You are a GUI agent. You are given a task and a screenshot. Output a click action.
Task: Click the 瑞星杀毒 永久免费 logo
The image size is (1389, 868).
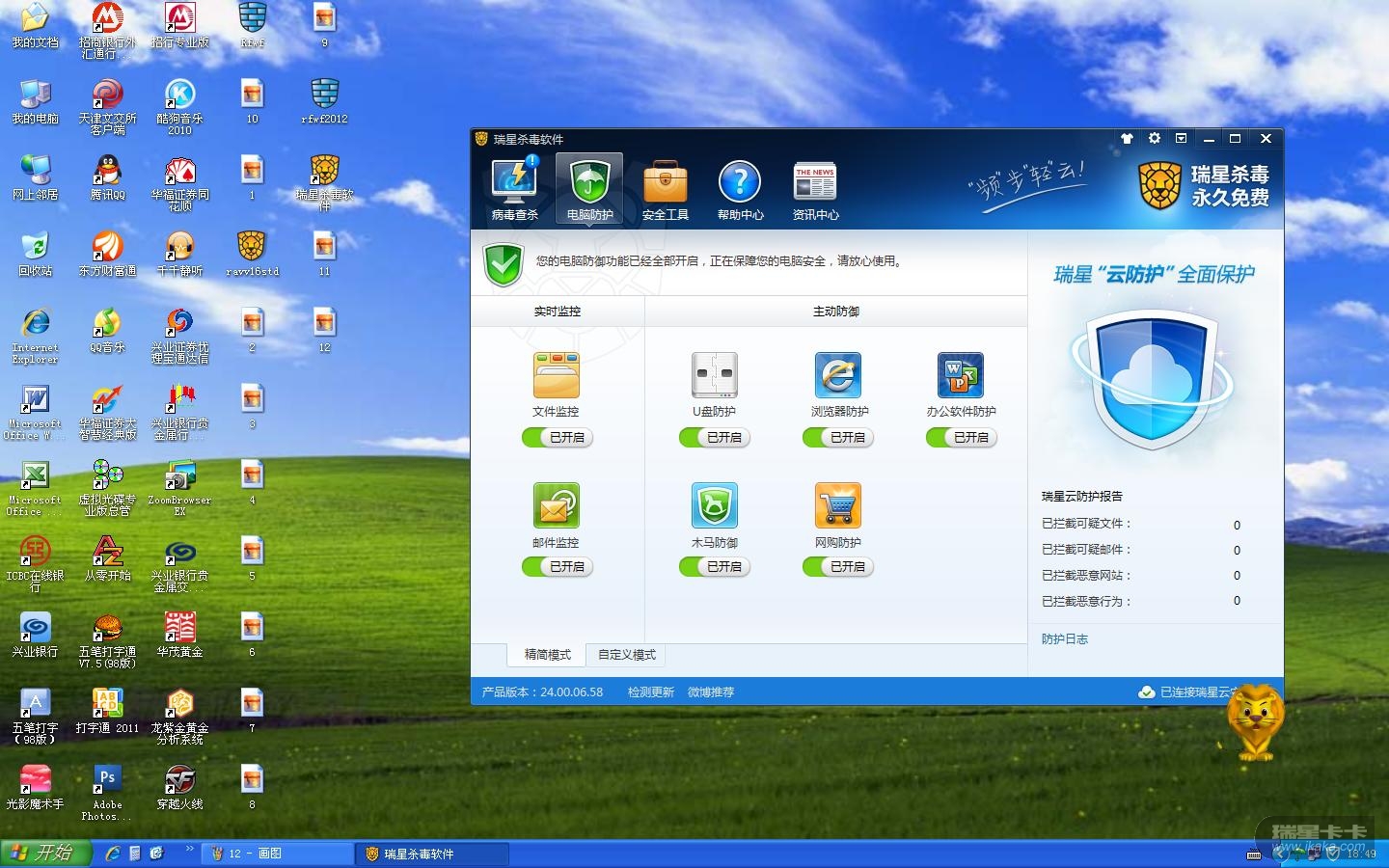(1205, 186)
